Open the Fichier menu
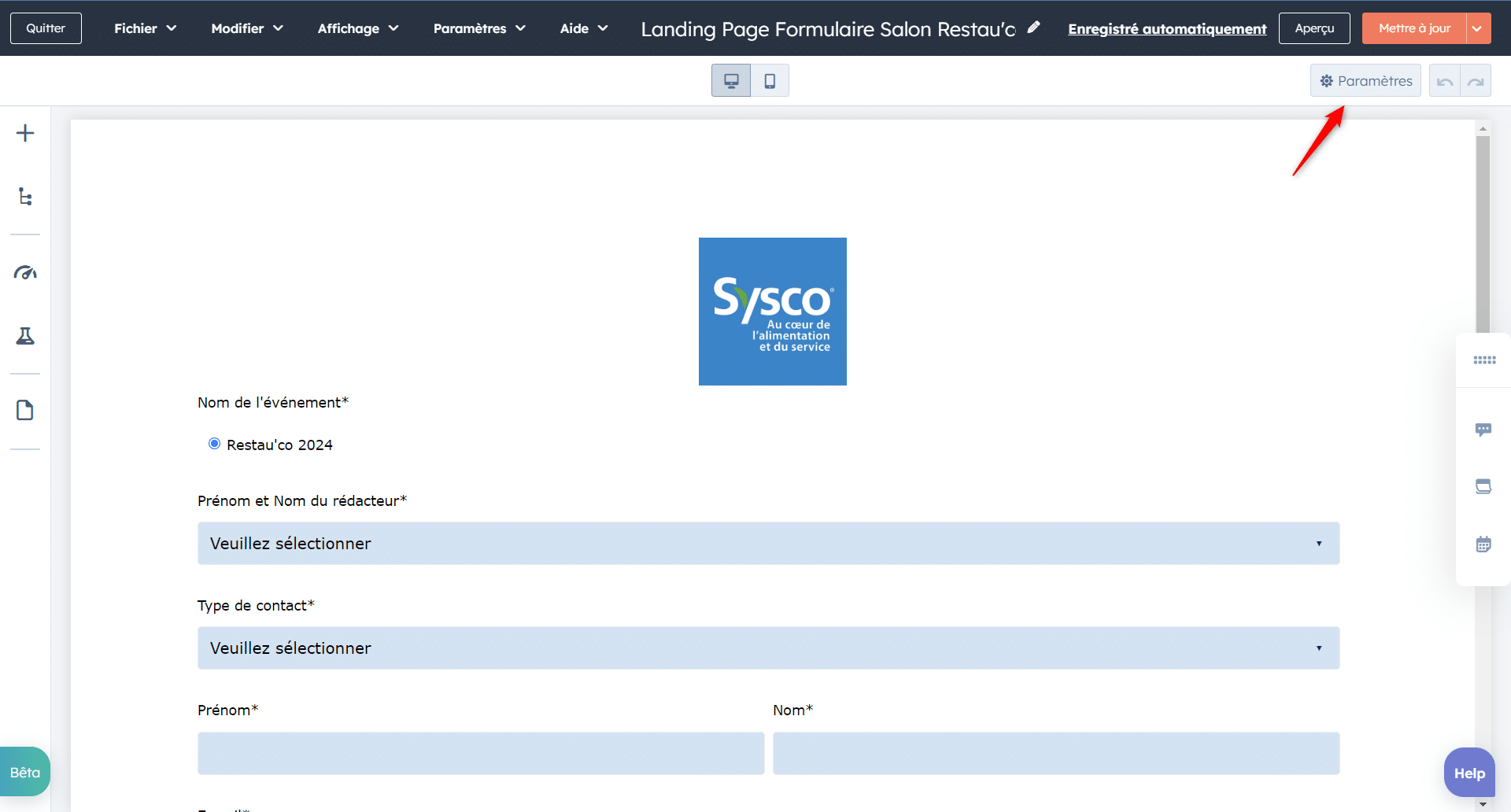The width and height of the screenshot is (1511, 812). pyautogui.click(x=145, y=28)
